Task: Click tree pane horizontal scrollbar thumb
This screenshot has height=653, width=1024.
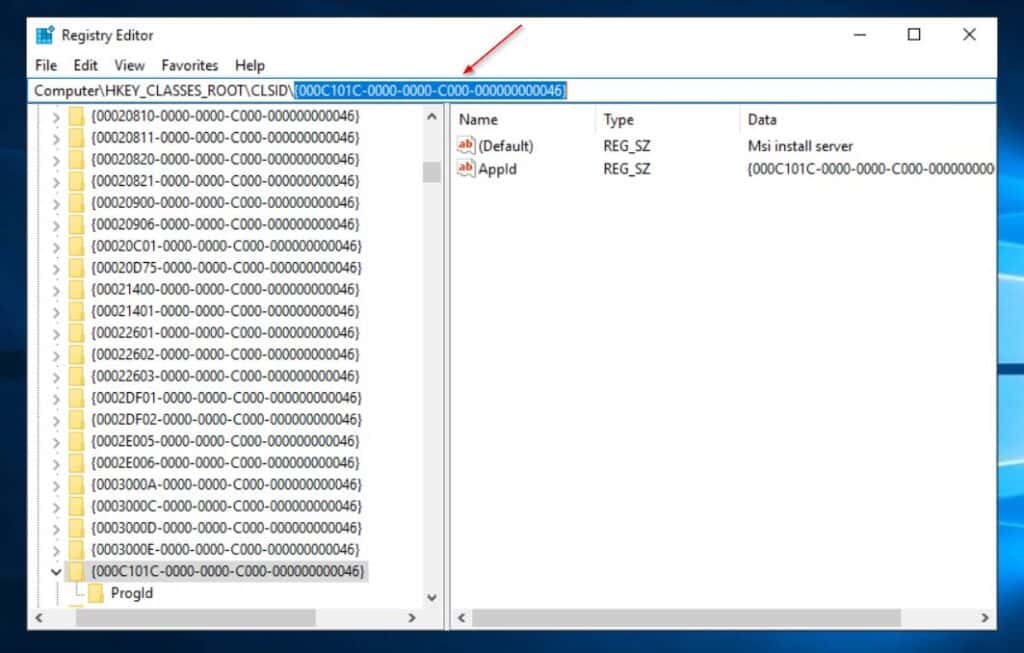Action: [196, 618]
